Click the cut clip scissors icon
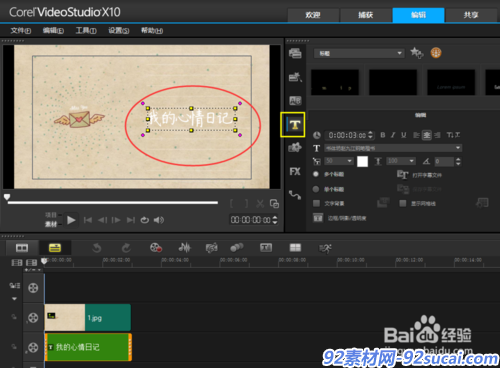The image size is (500, 368). (260, 203)
